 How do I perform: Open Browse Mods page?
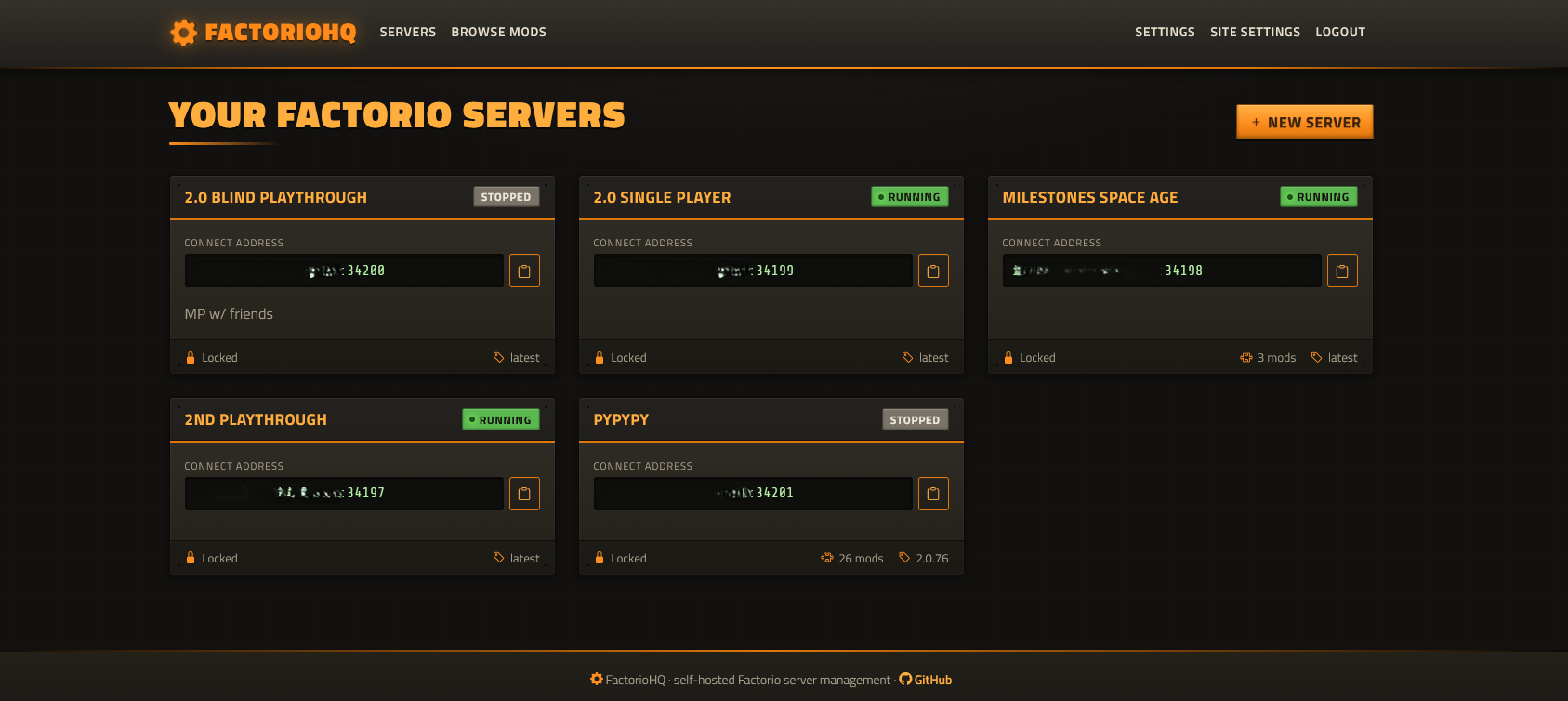click(499, 32)
